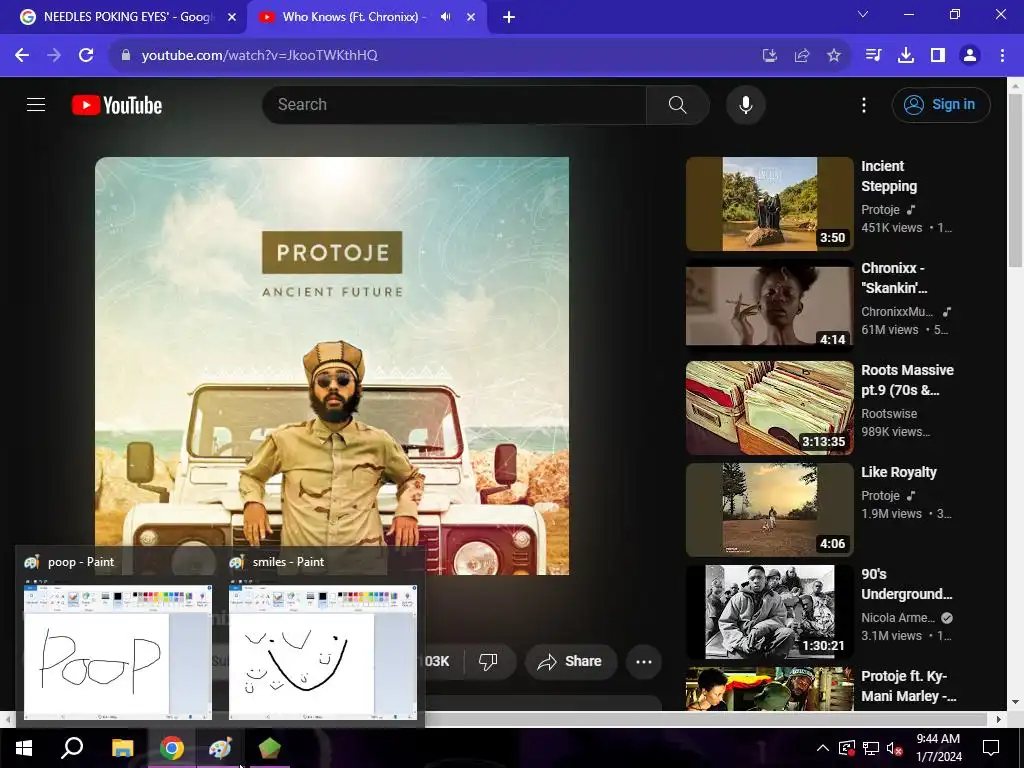
Task: Dislike the video with the thumbs-down button
Action: point(488,662)
